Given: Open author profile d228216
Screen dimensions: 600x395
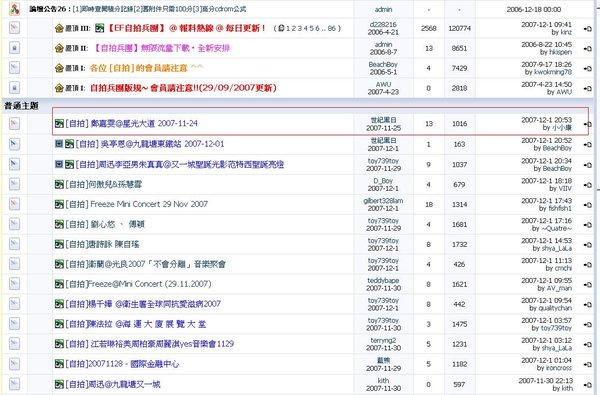Looking at the screenshot, I should [383, 24].
